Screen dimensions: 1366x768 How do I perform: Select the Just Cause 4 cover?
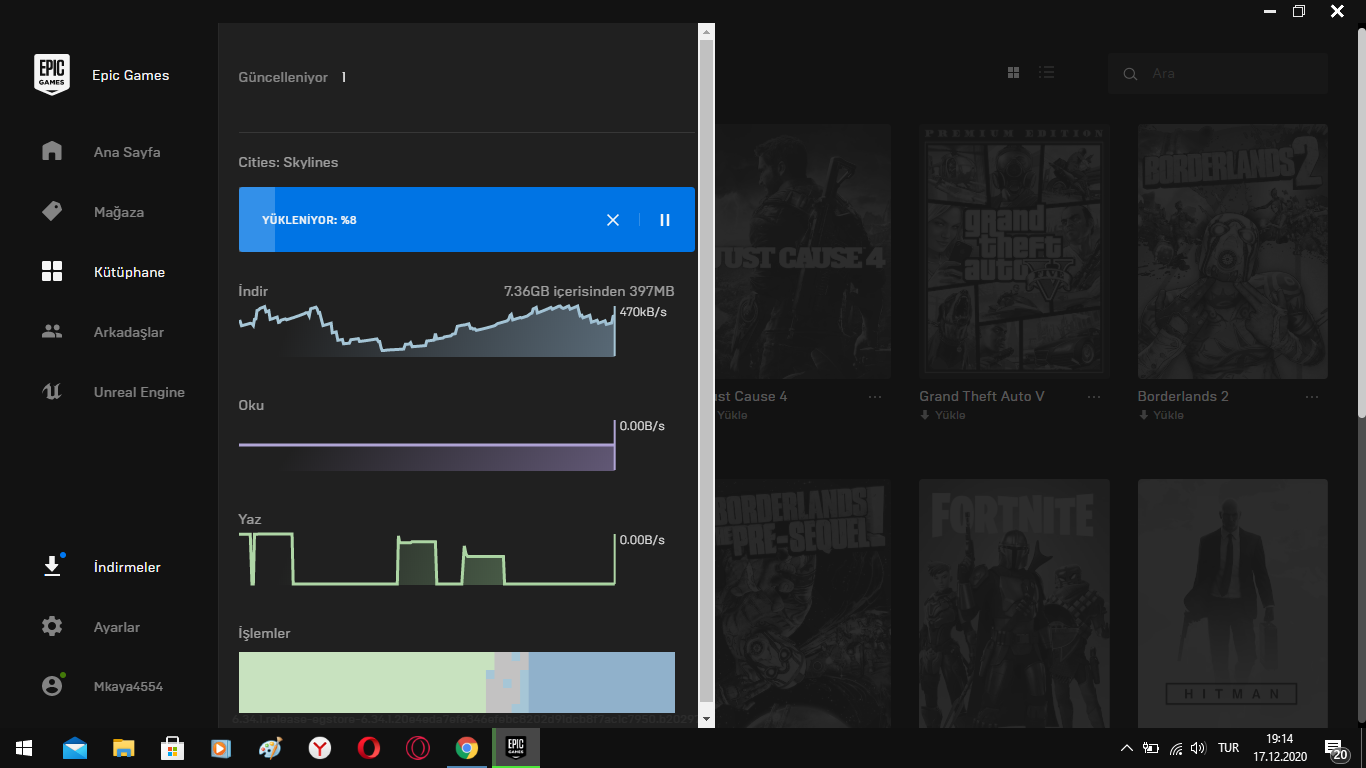pyautogui.click(x=803, y=252)
